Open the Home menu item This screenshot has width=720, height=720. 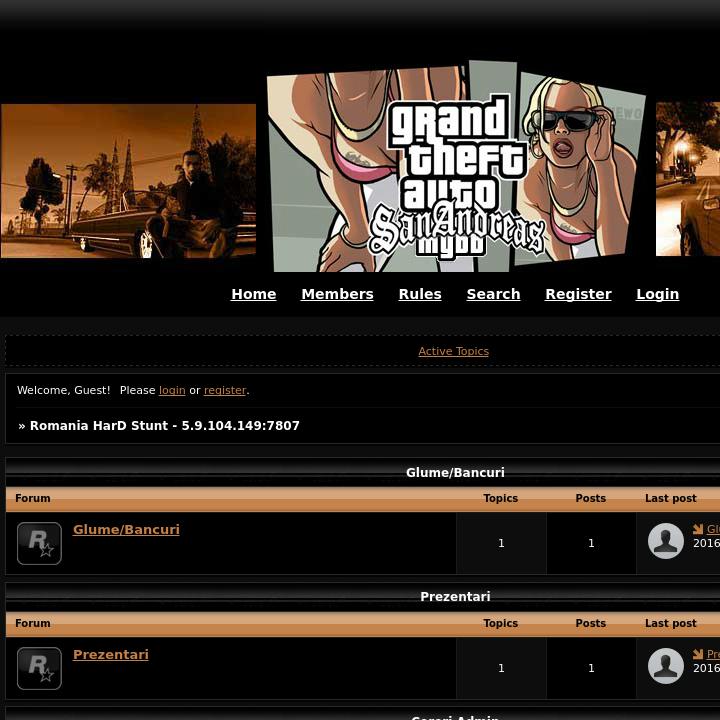coord(253,294)
